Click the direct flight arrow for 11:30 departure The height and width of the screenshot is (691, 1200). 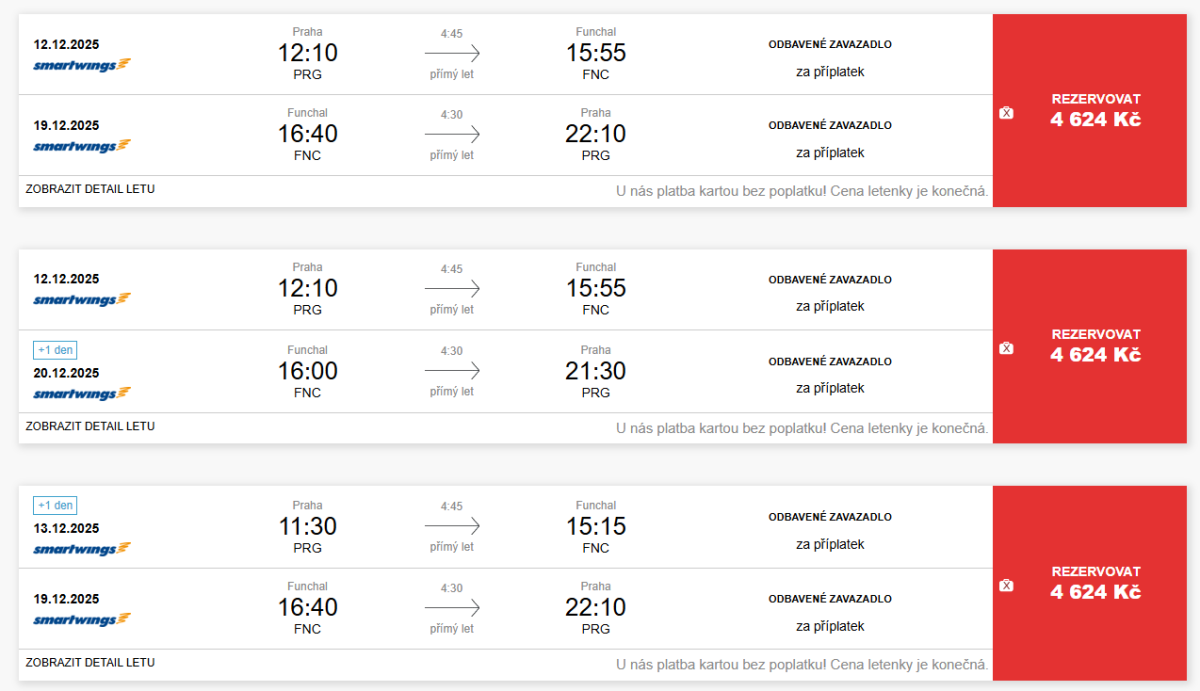(452, 526)
